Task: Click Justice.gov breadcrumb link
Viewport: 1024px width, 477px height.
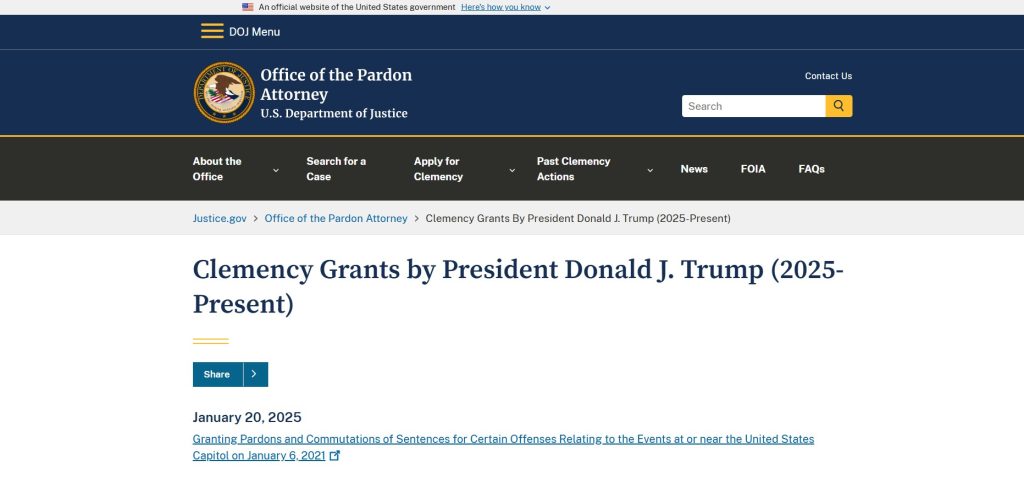Action: point(219,218)
